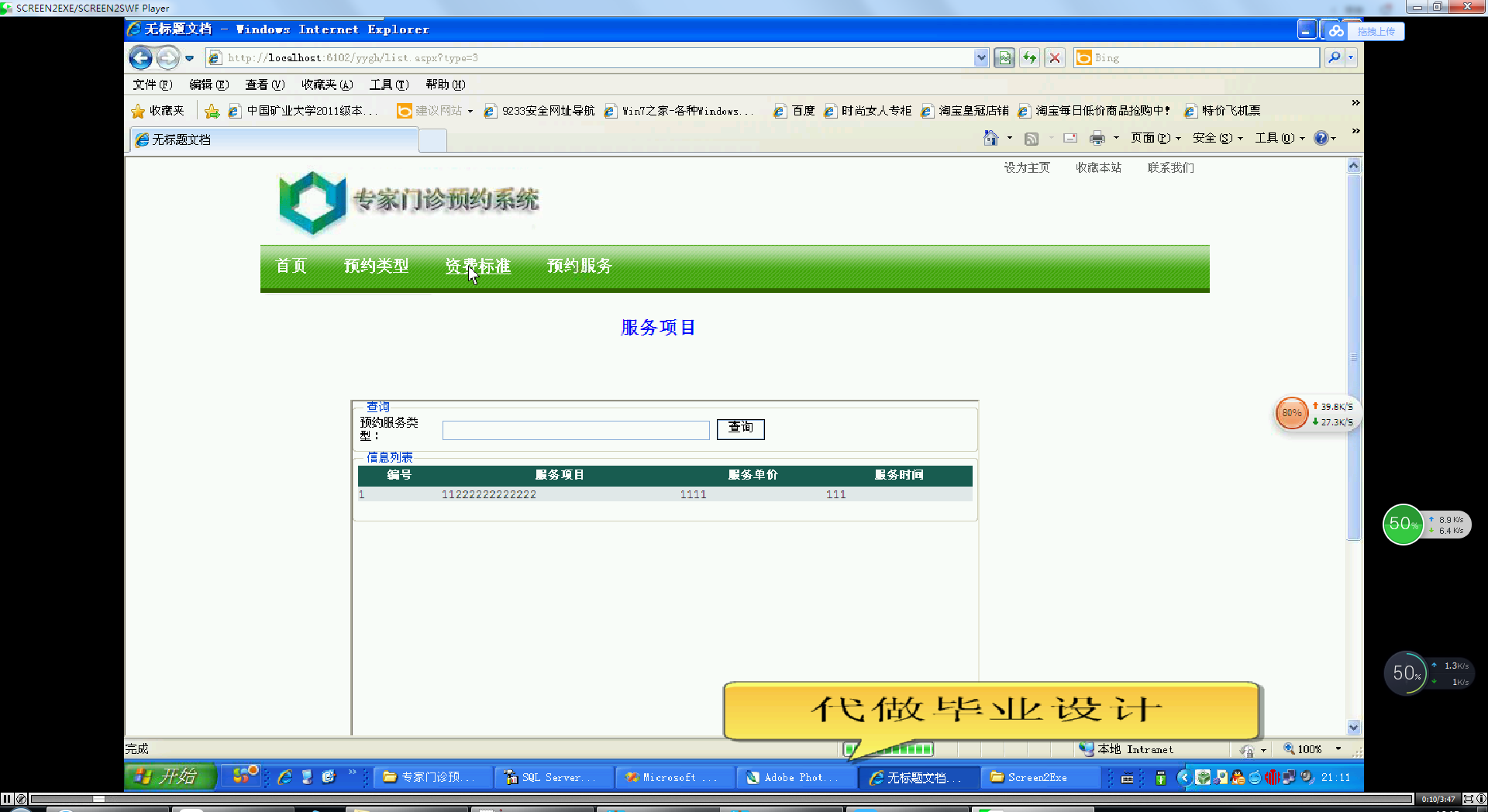Click the 设为主页 link
The height and width of the screenshot is (812, 1488).
pos(1027,167)
